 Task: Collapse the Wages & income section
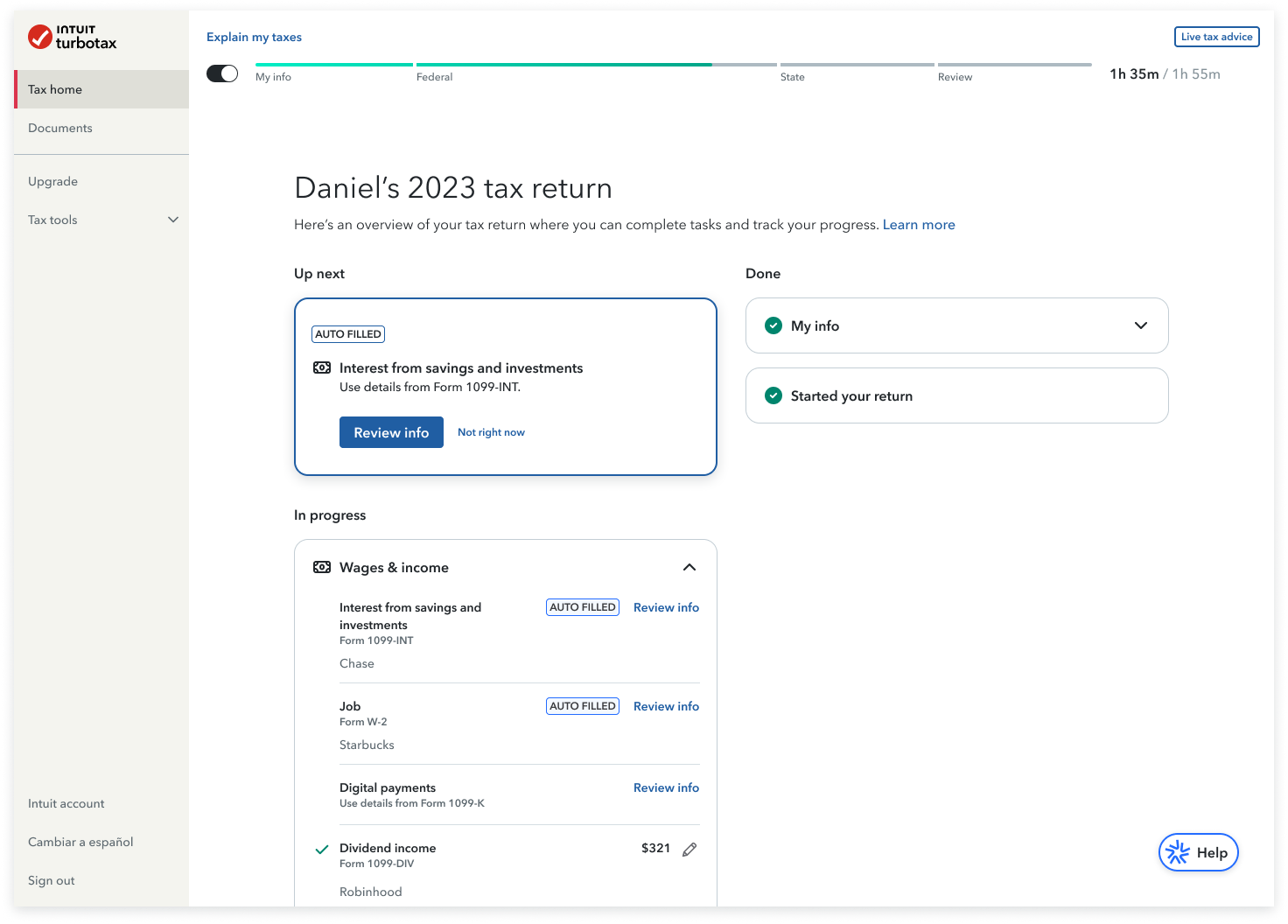point(689,568)
